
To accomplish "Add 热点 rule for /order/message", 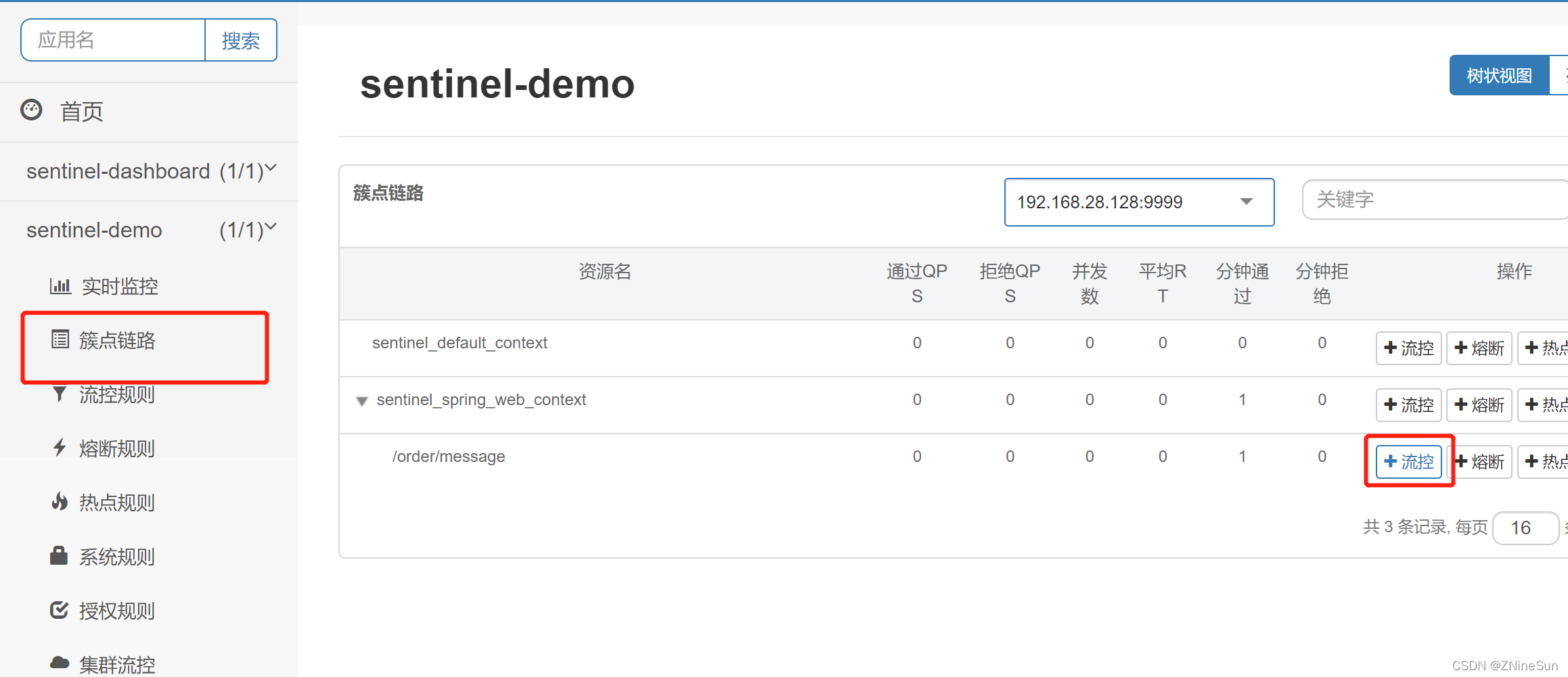I will point(1544,462).
